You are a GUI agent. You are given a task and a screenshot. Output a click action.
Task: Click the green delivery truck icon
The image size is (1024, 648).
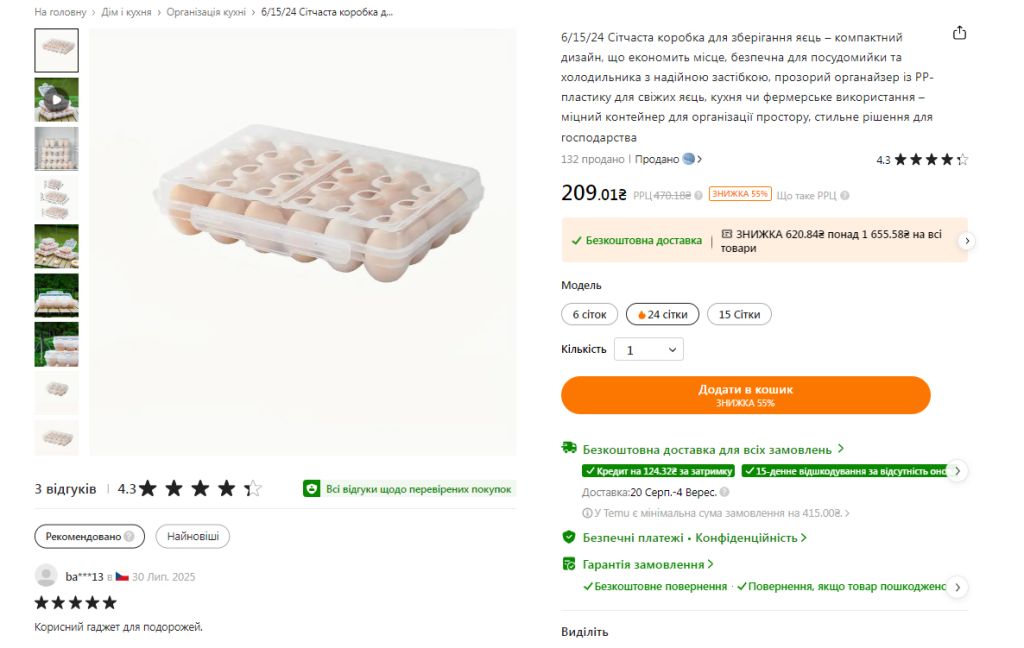pyautogui.click(x=569, y=448)
